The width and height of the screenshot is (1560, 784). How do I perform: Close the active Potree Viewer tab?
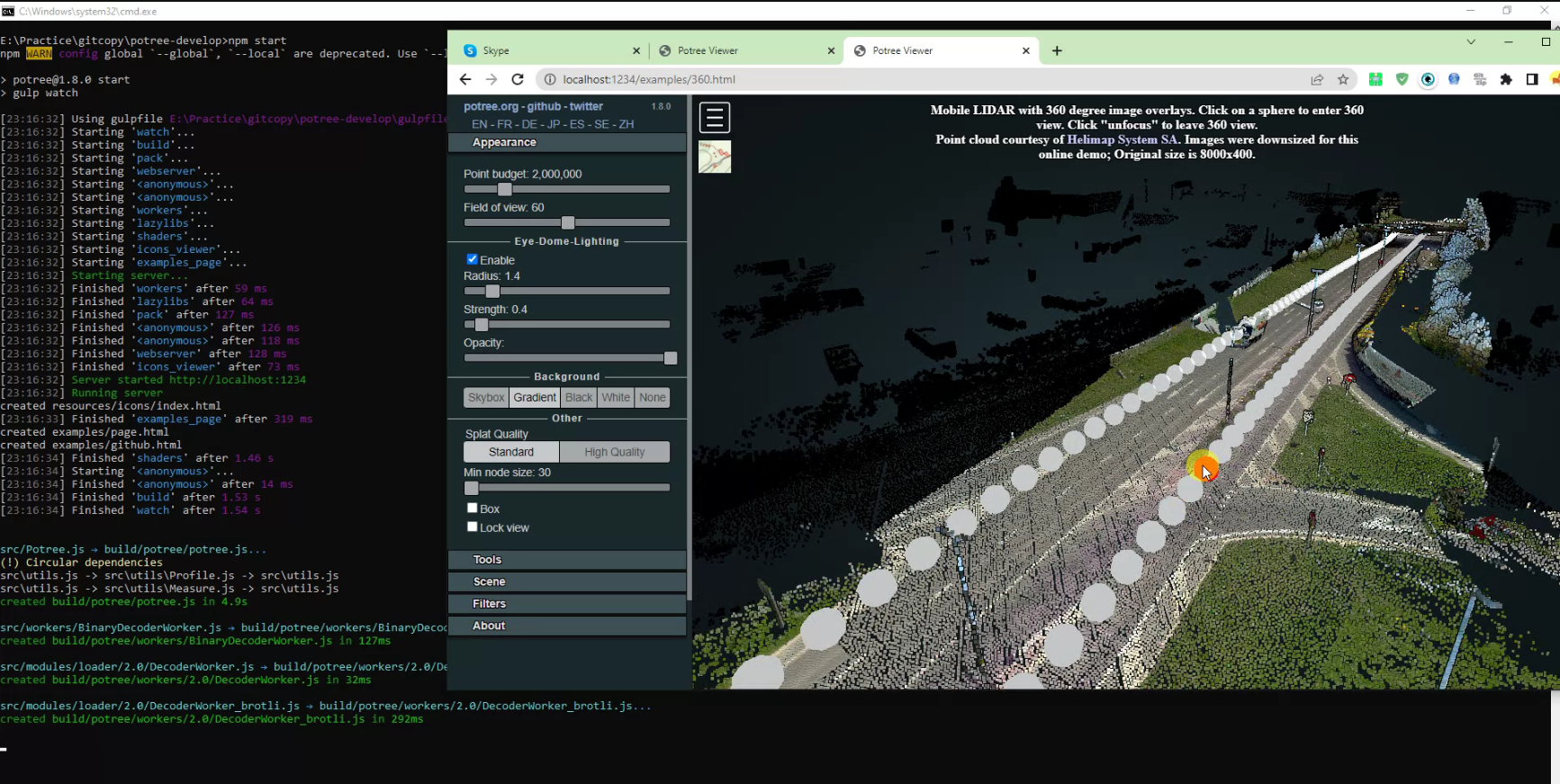1025,50
